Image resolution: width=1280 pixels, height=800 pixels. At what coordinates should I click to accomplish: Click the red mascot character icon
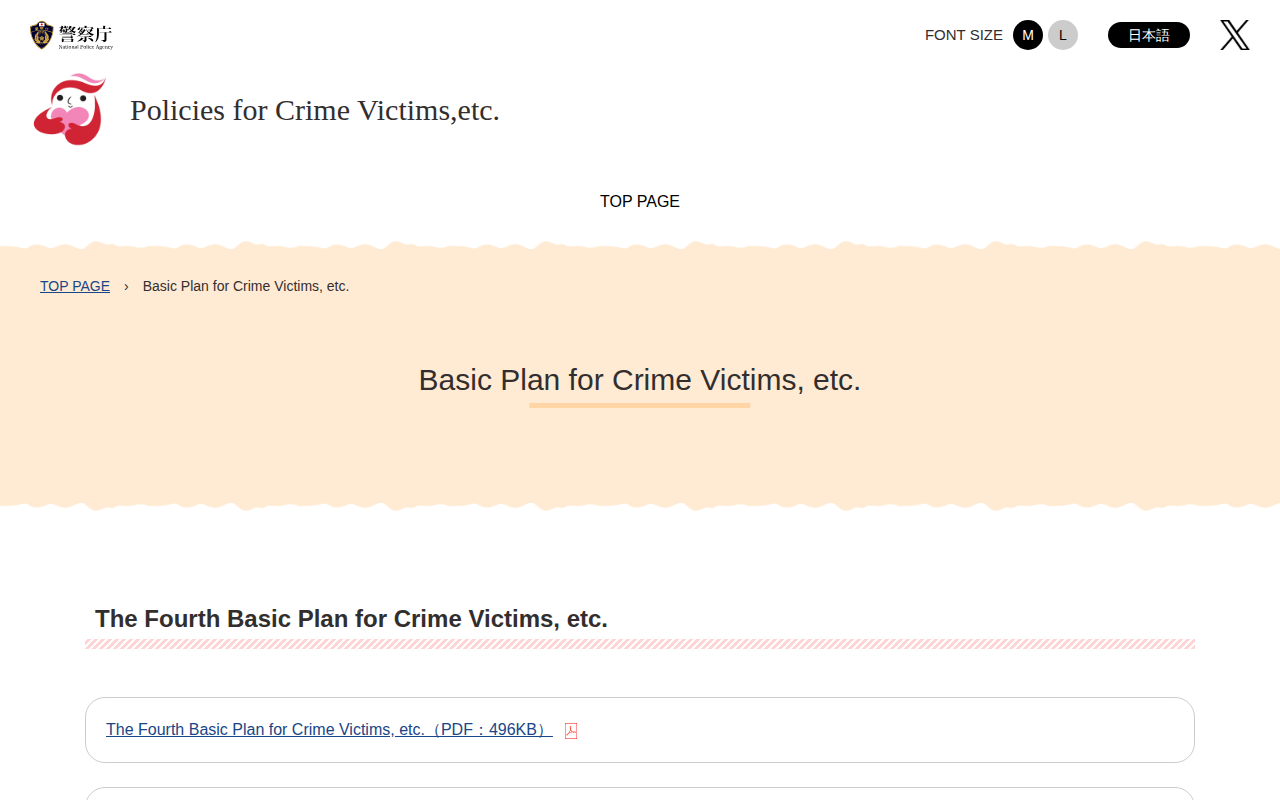tap(69, 110)
